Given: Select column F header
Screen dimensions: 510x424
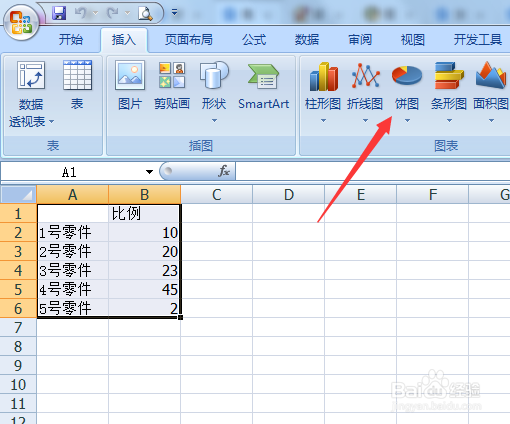Looking at the screenshot, I should click(433, 194).
